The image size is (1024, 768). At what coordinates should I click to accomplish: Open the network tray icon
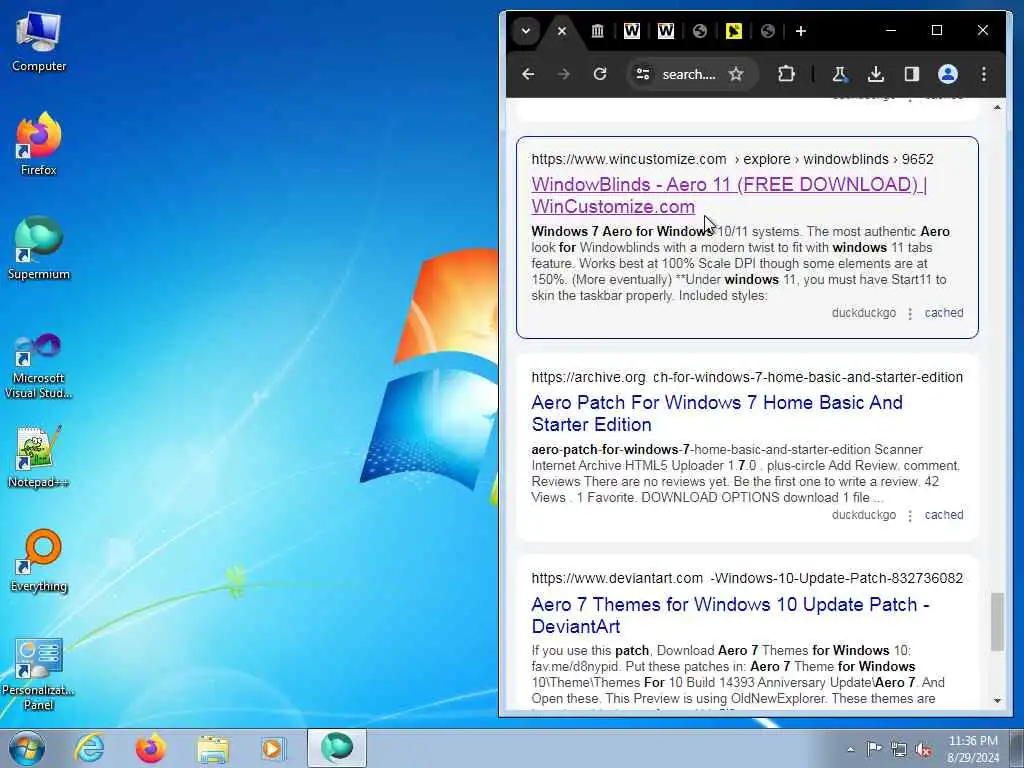pos(899,749)
